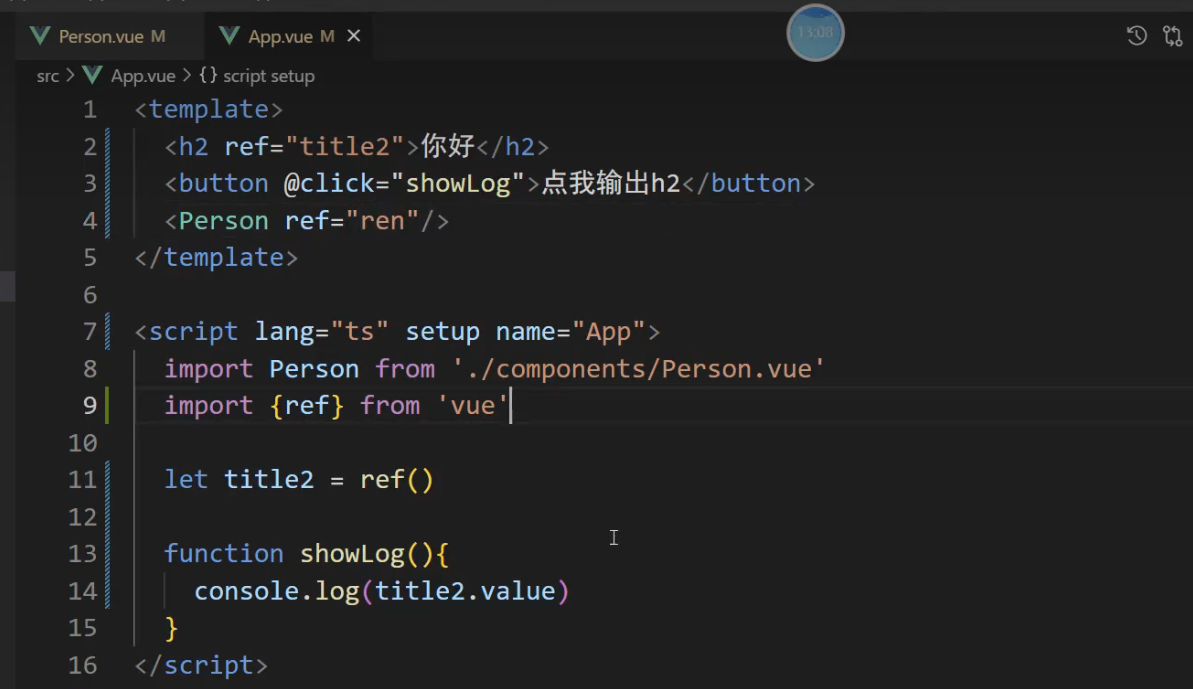
Task: Click the braces icon in breadcrumb
Action: (x=208, y=75)
